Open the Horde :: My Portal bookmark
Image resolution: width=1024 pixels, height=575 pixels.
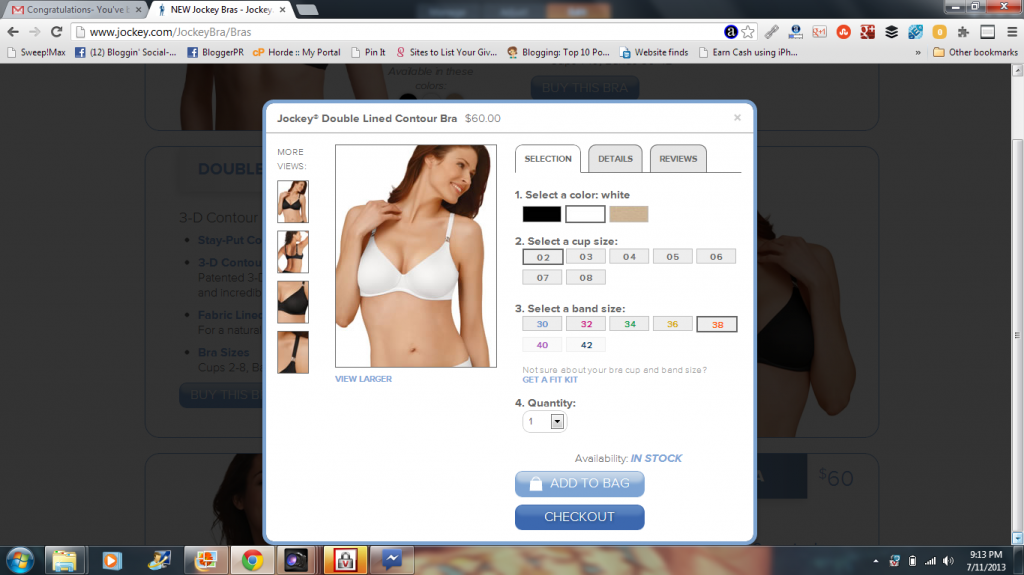pos(297,52)
